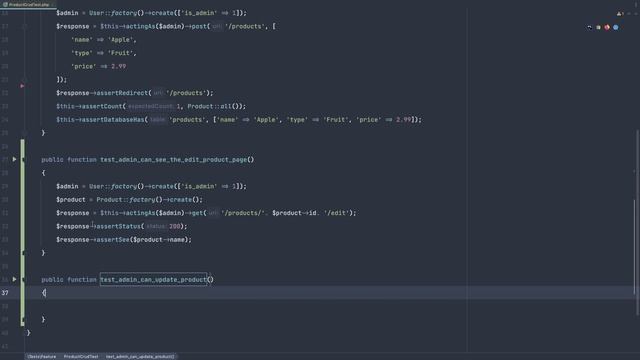
Task: Open page in blue browser icon
Action: pos(616,27)
